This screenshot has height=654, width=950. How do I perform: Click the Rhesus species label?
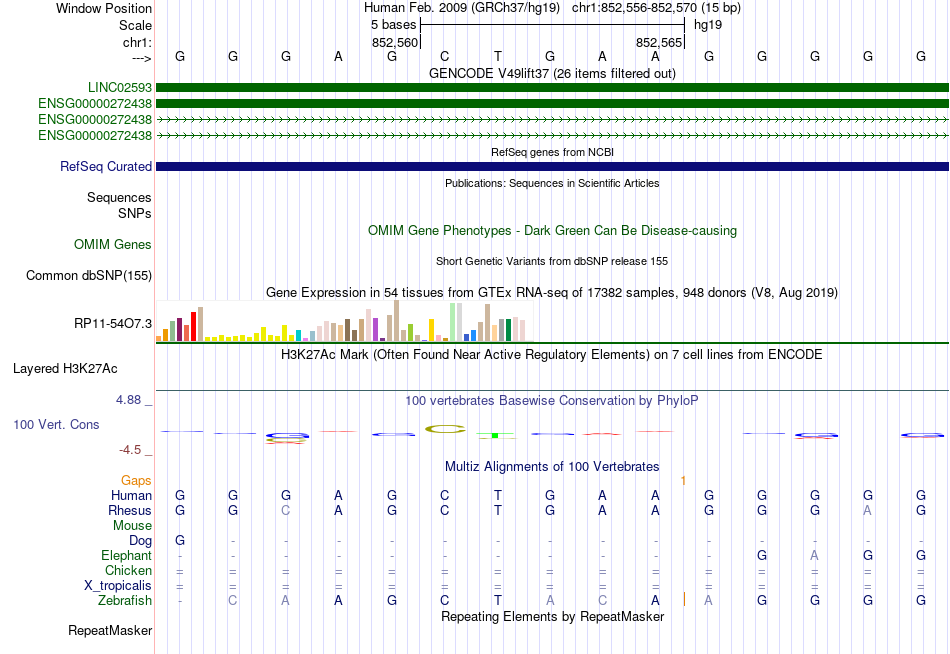(x=130, y=510)
